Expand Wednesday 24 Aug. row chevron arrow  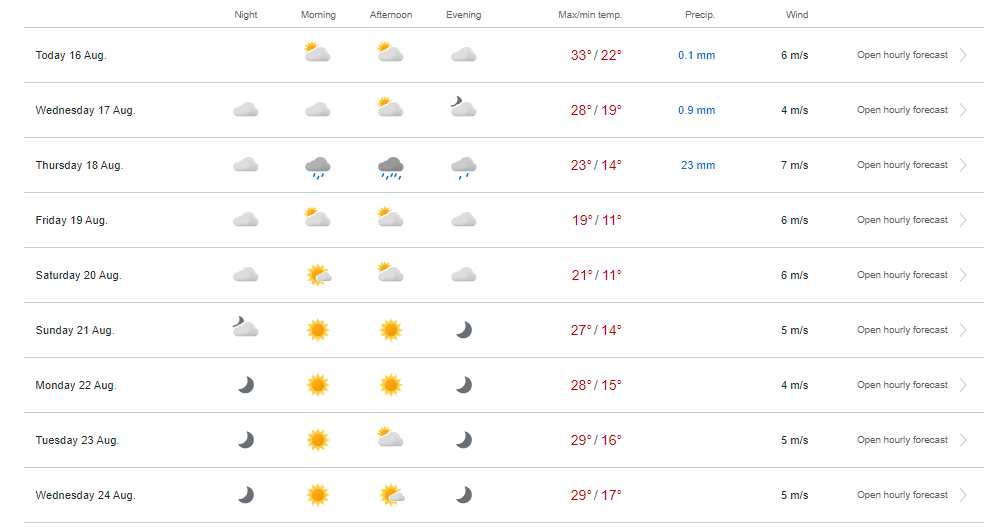pyautogui.click(x=963, y=495)
